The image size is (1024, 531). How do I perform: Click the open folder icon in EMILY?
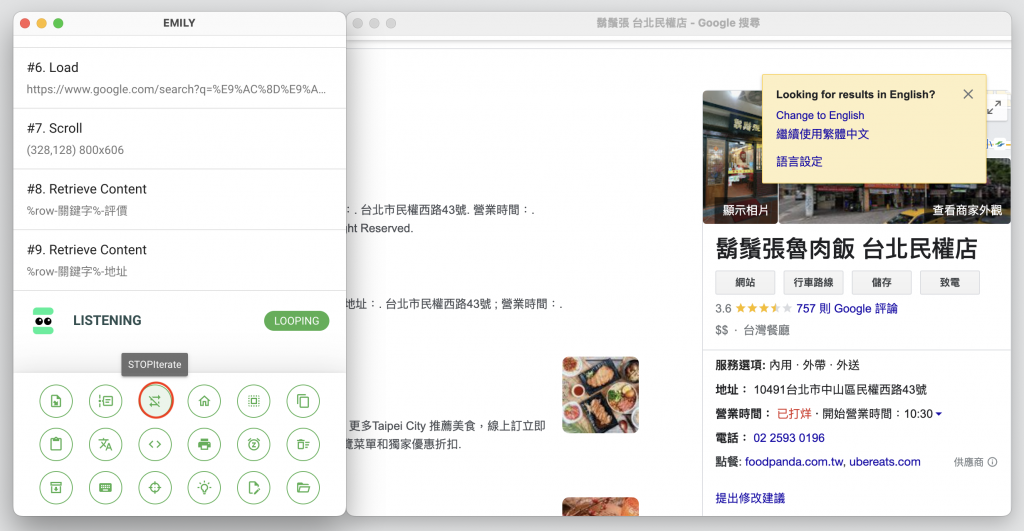point(303,487)
